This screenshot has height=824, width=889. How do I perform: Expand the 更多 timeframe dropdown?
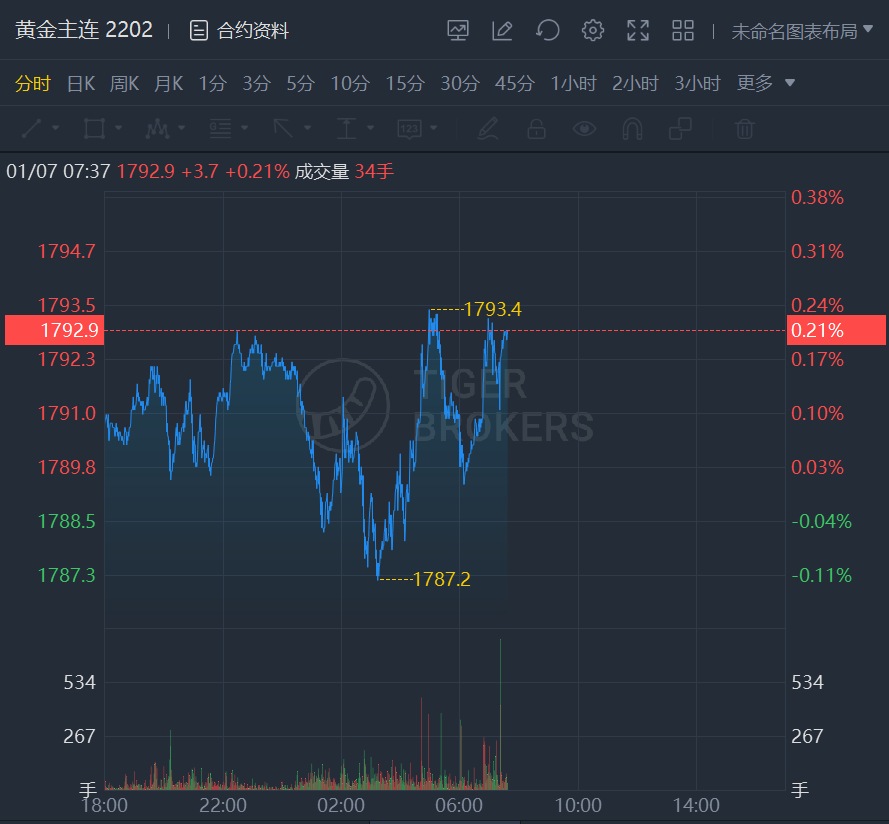[x=766, y=83]
